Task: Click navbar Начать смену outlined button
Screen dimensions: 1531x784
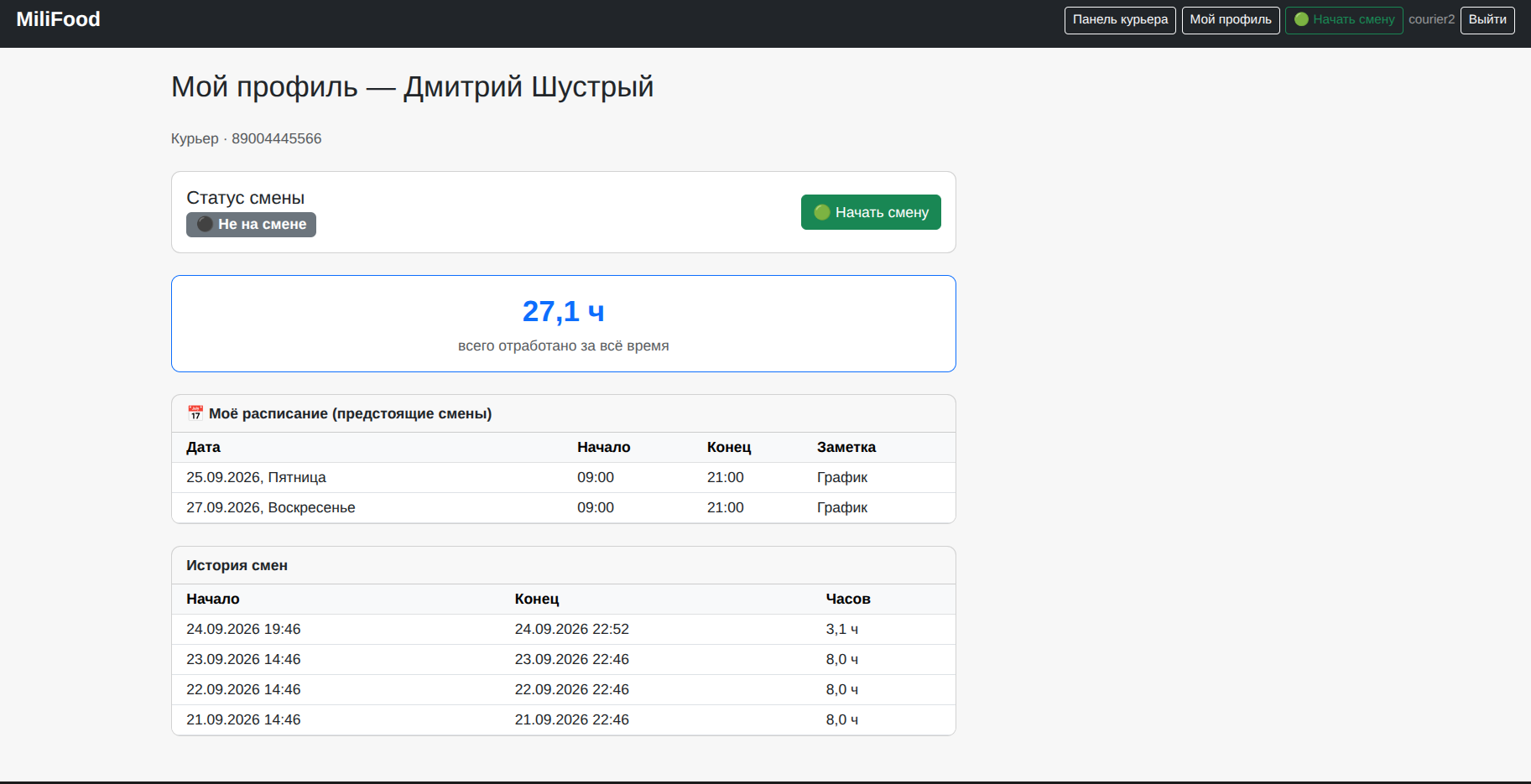Action: [1344, 20]
